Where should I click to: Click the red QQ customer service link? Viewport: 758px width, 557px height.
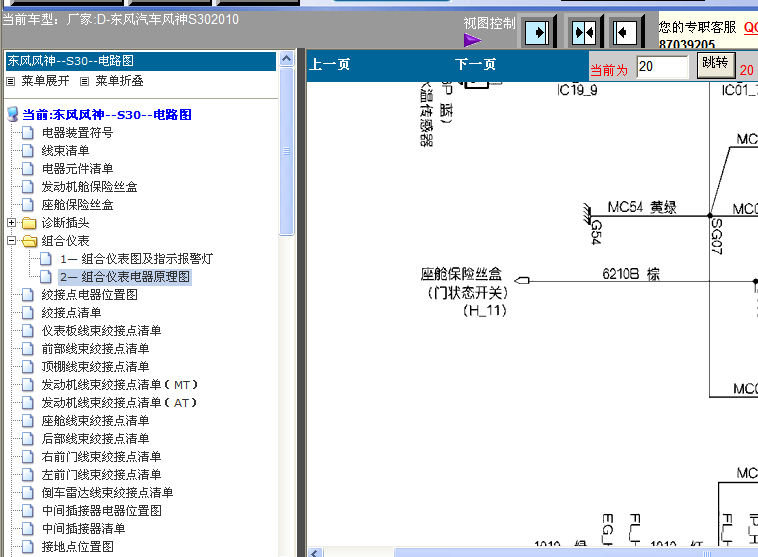point(751,27)
